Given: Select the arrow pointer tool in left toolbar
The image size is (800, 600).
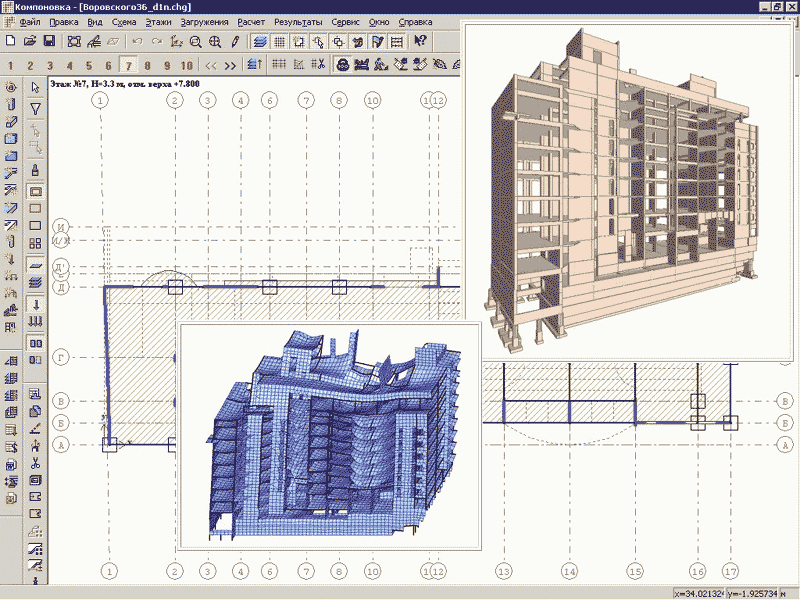Looking at the screenshot, I should pos(36,87).
